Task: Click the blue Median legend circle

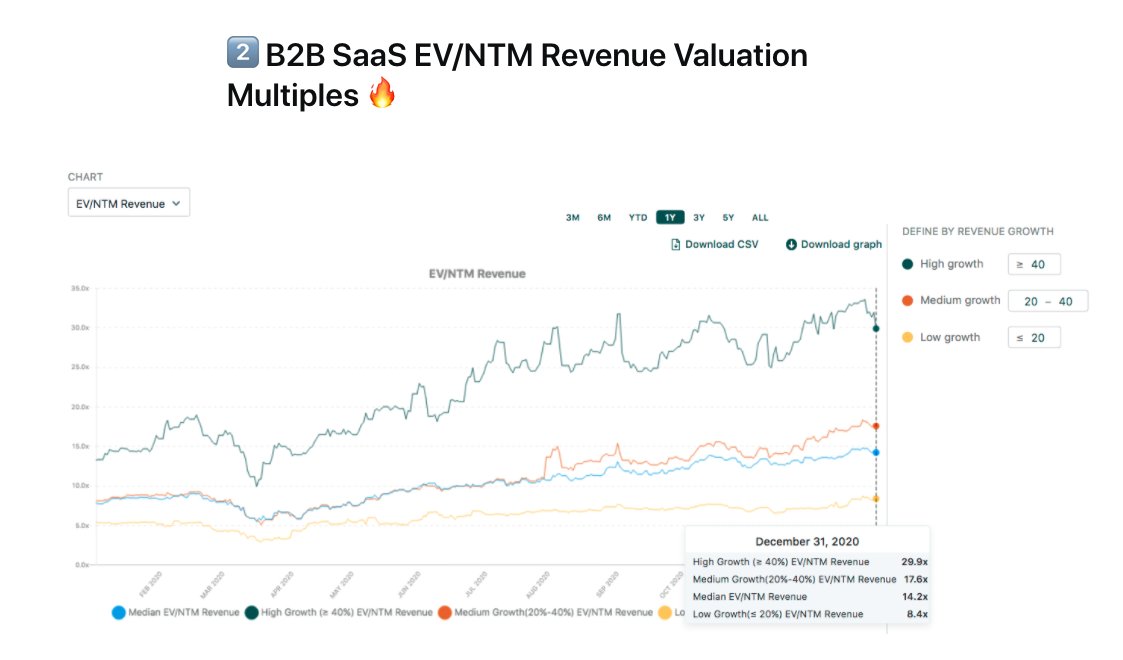Action: point(119,613)
